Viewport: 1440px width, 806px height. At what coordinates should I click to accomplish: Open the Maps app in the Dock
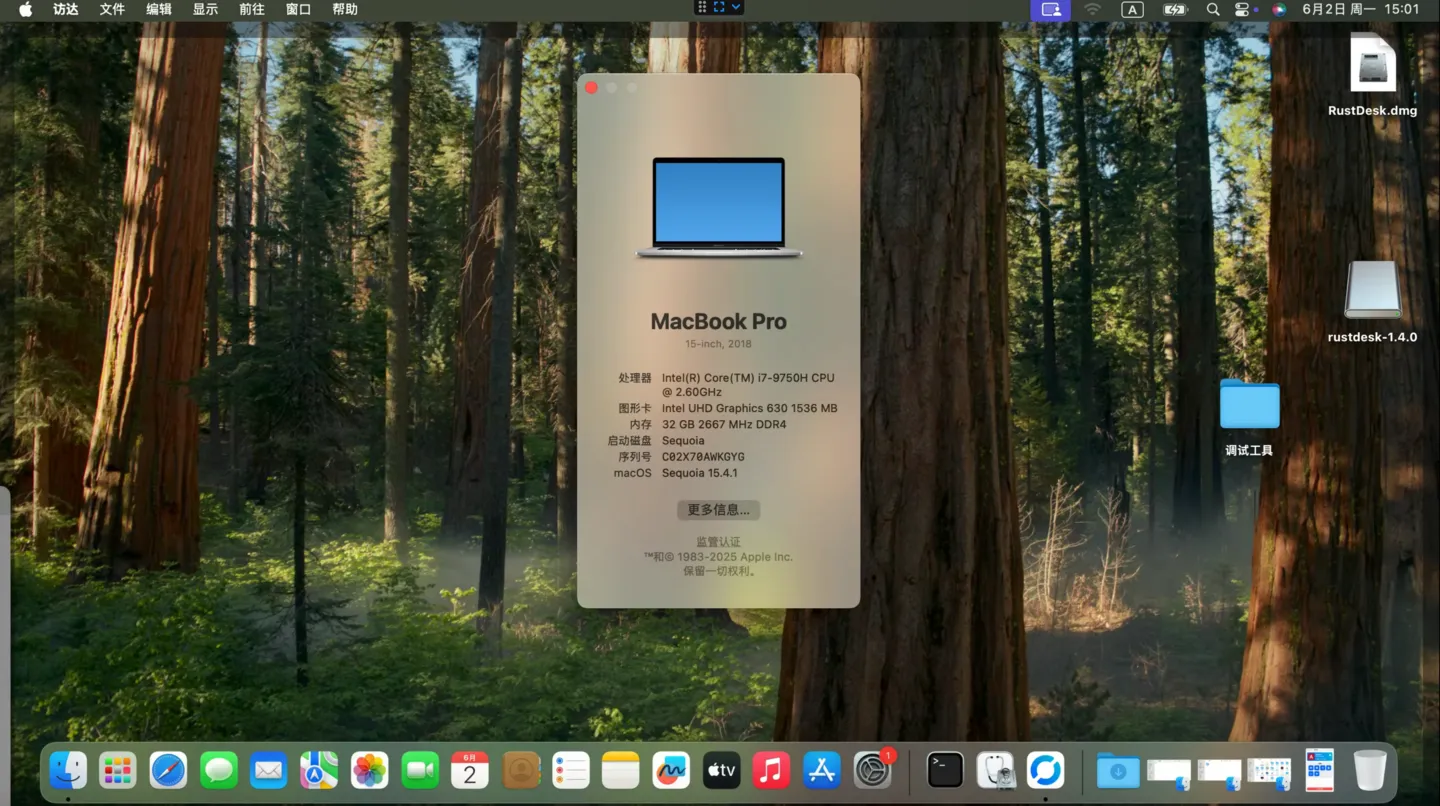(x=318, y=770)
